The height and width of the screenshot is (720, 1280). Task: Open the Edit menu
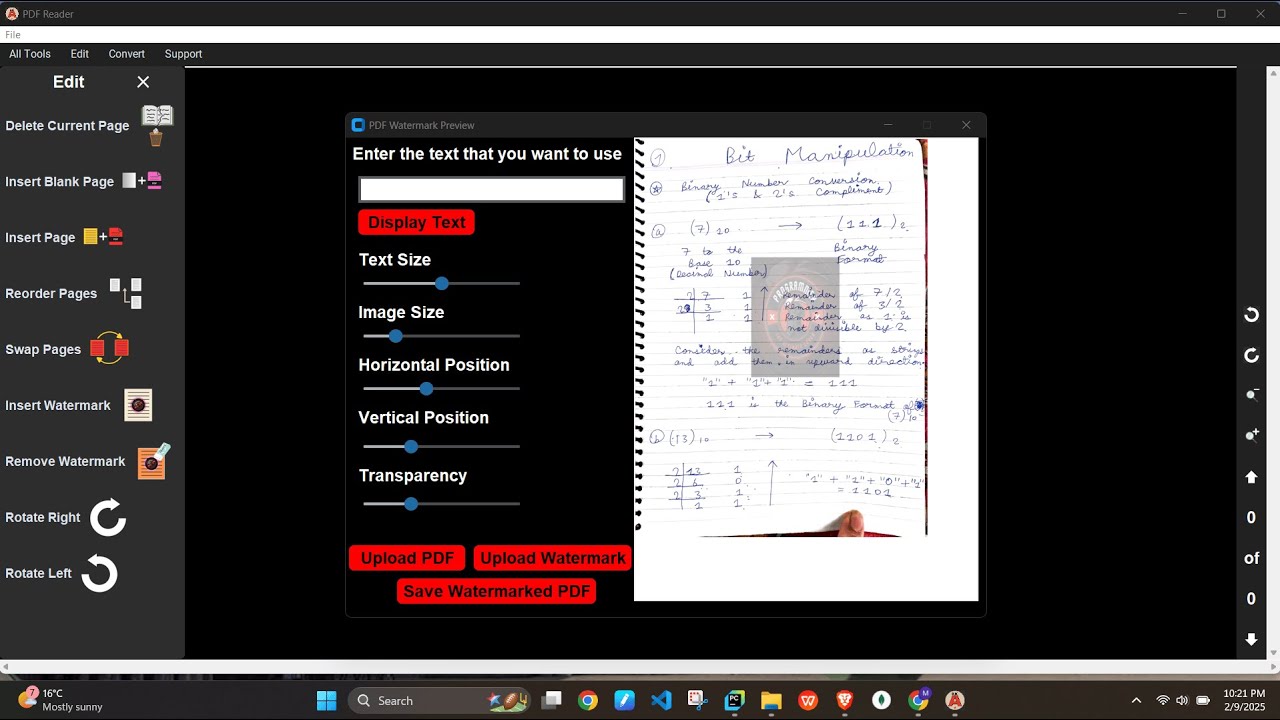pos(80,54)
